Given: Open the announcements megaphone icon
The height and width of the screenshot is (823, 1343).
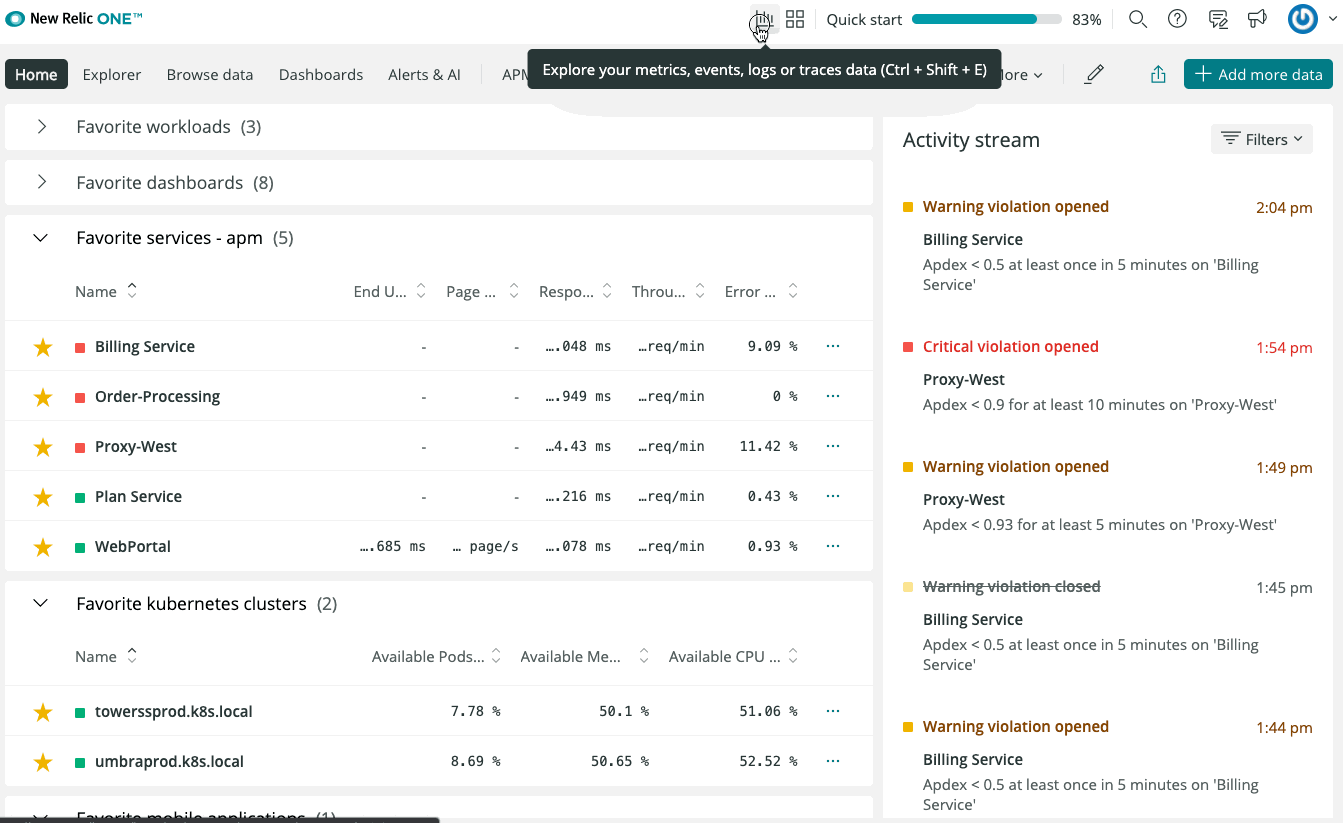Looking at the screenshot, I should [x=1258, y=19].
